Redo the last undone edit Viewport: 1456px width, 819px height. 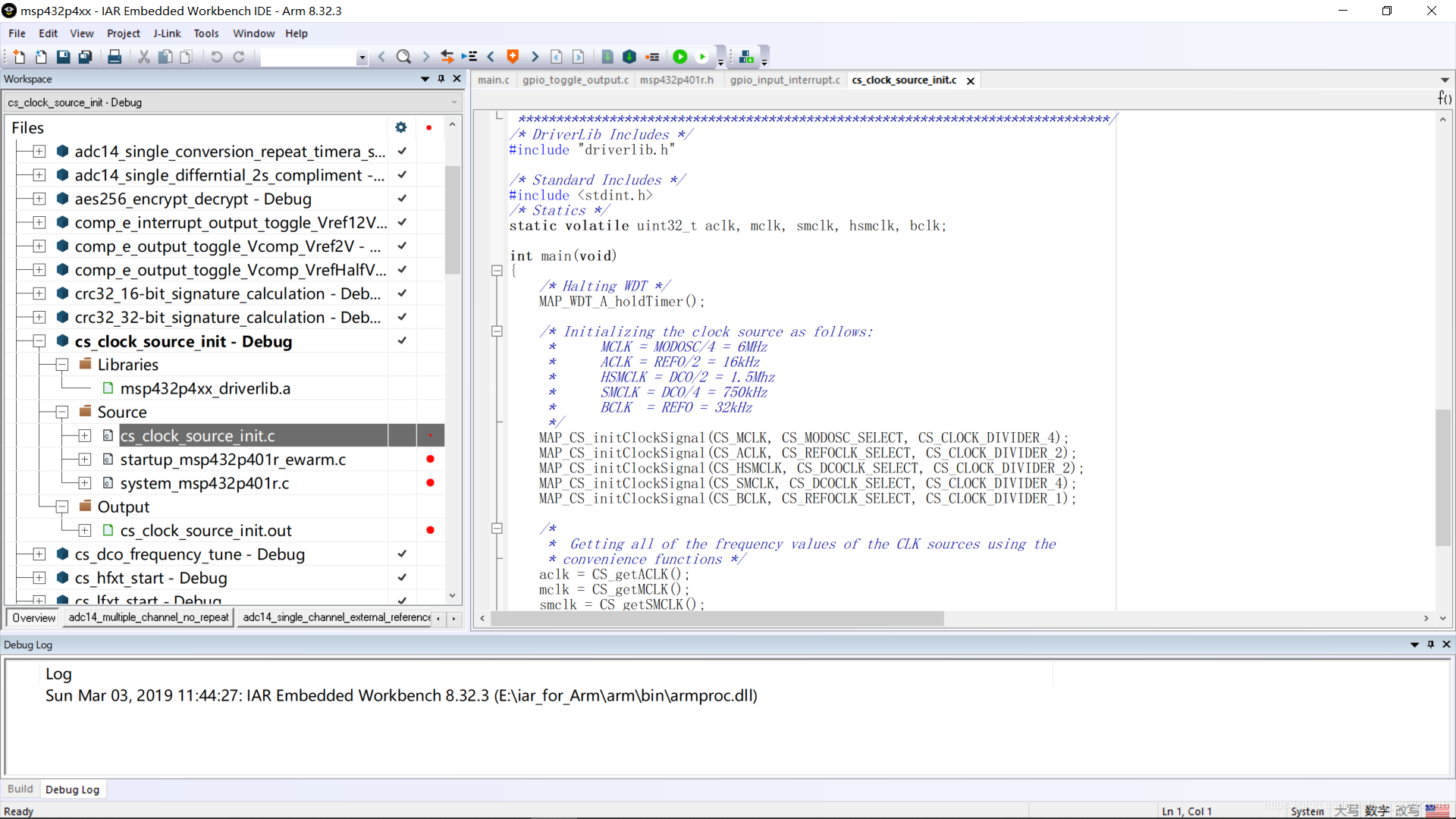pyautogui.click(x=239, y=57)
